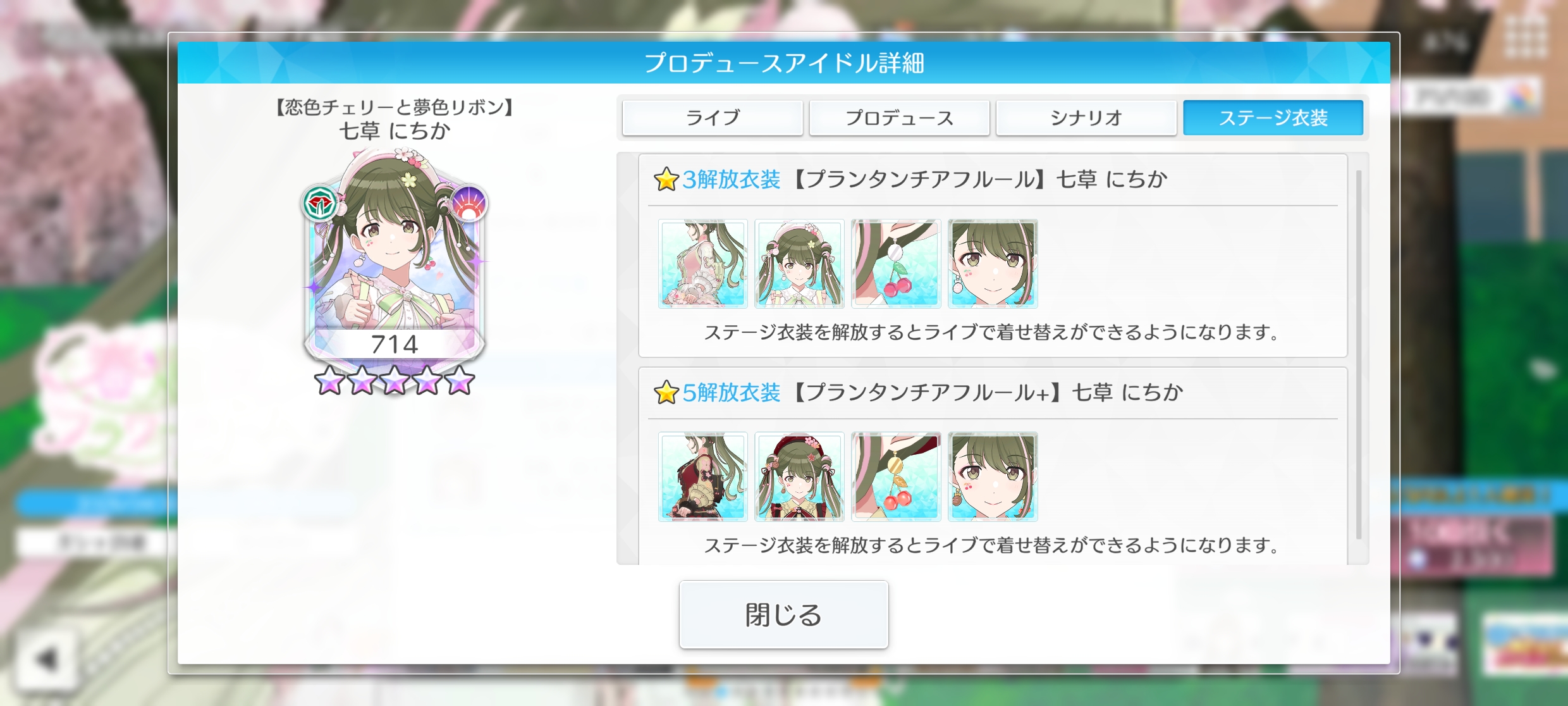Click the green unit emblem icon

coord(320,204)
